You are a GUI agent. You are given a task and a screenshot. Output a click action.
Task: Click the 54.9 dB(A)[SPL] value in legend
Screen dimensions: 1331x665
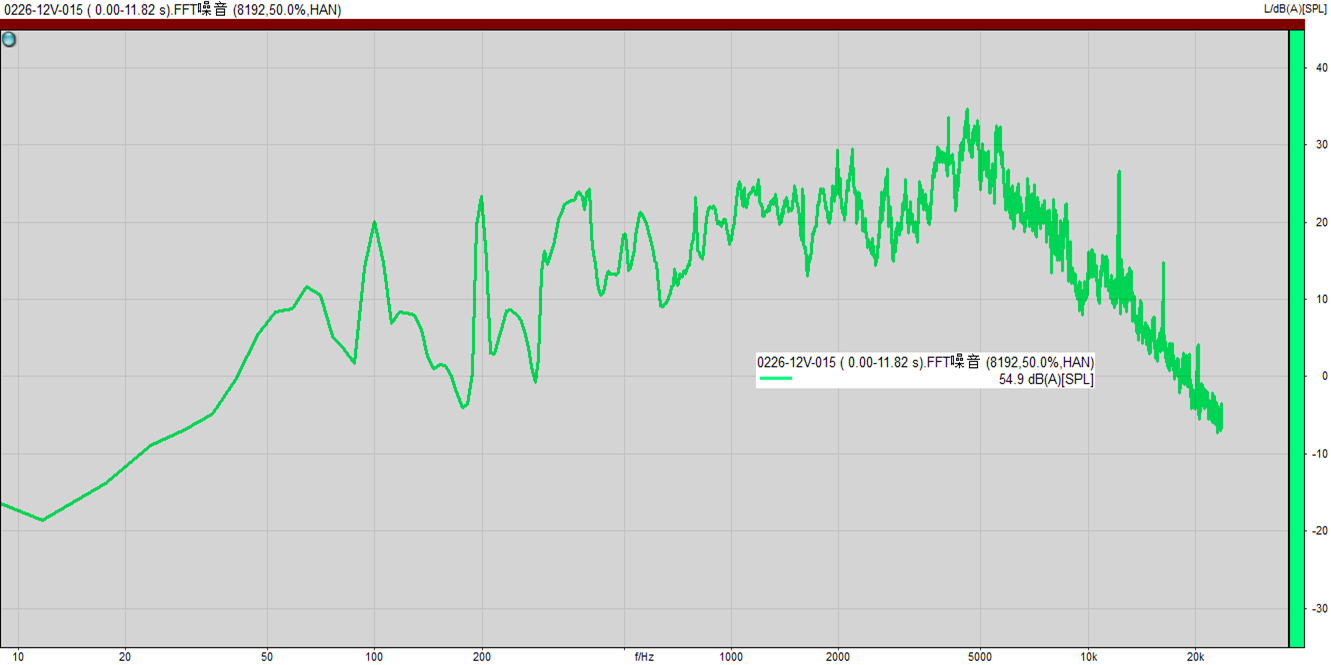point(1046,379)
